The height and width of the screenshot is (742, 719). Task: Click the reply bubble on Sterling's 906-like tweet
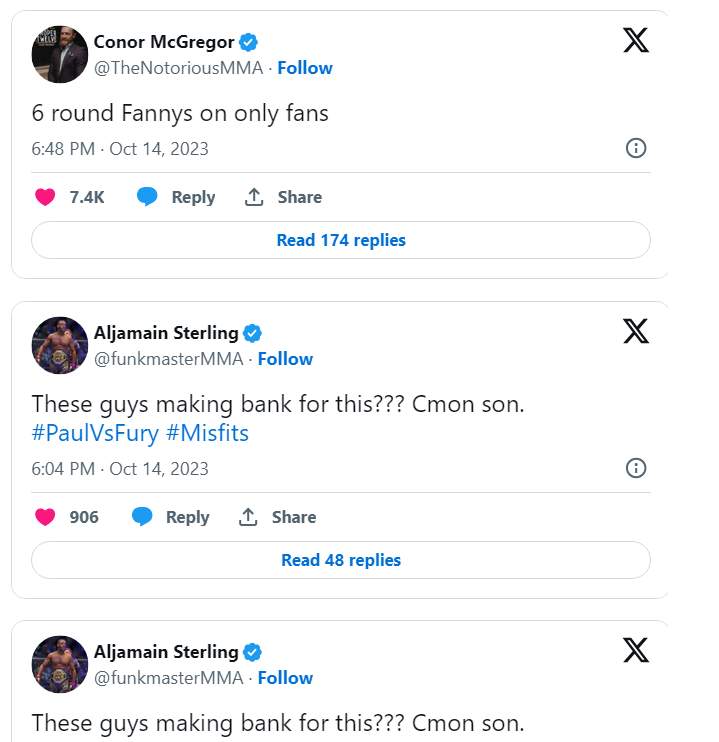(143, 517)
